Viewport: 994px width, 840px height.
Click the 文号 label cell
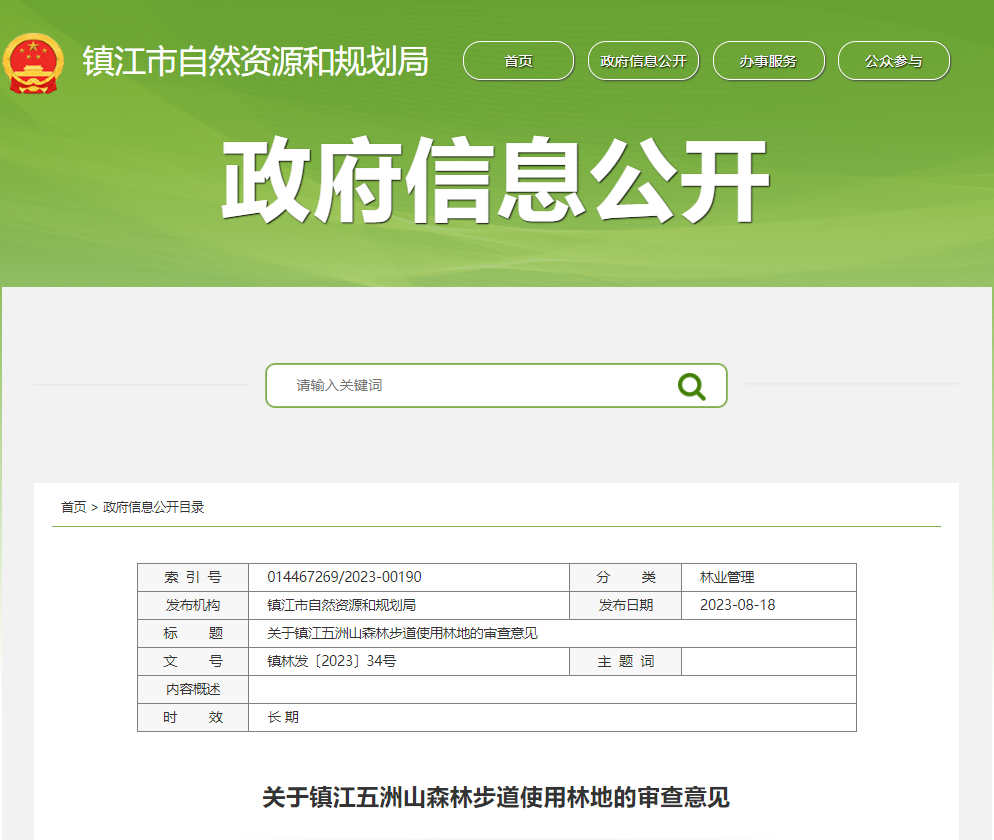(x=193, y=661)
